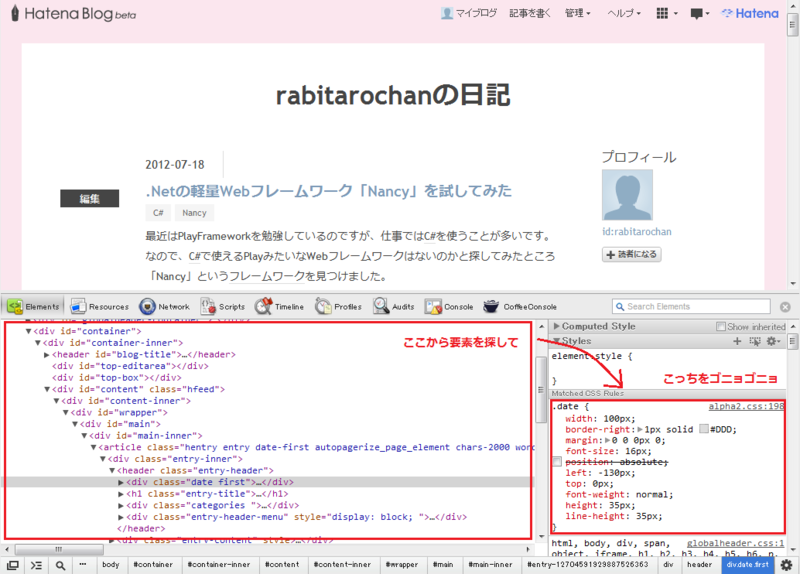The height and width of the screenshot is (574, 800).
Task: Open the id:rabitarochan profile link
Action: tap(637, 232)
